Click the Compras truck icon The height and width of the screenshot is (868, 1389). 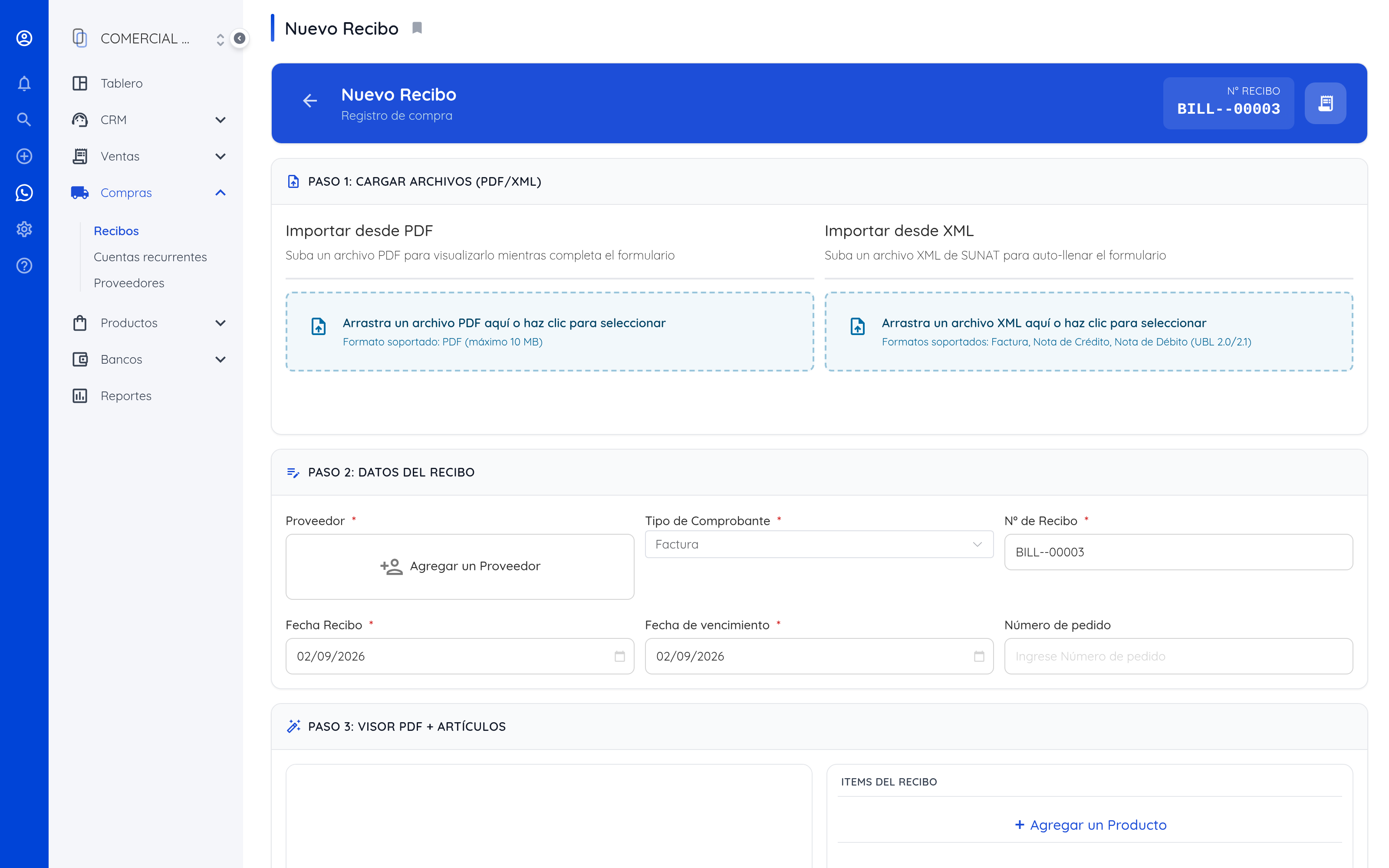(x=80, y=193)
